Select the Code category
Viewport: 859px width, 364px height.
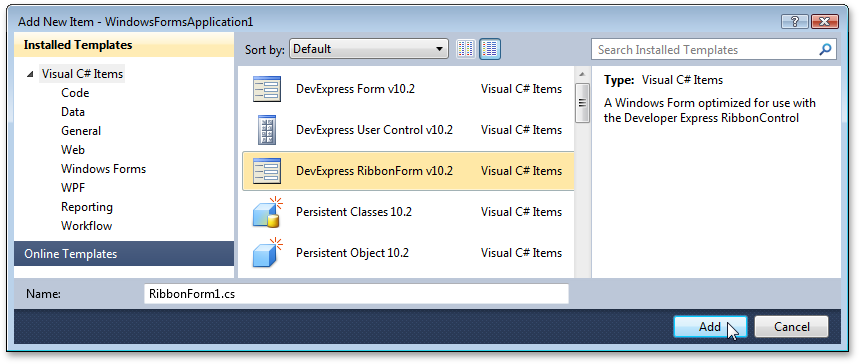tap(75, 93)
